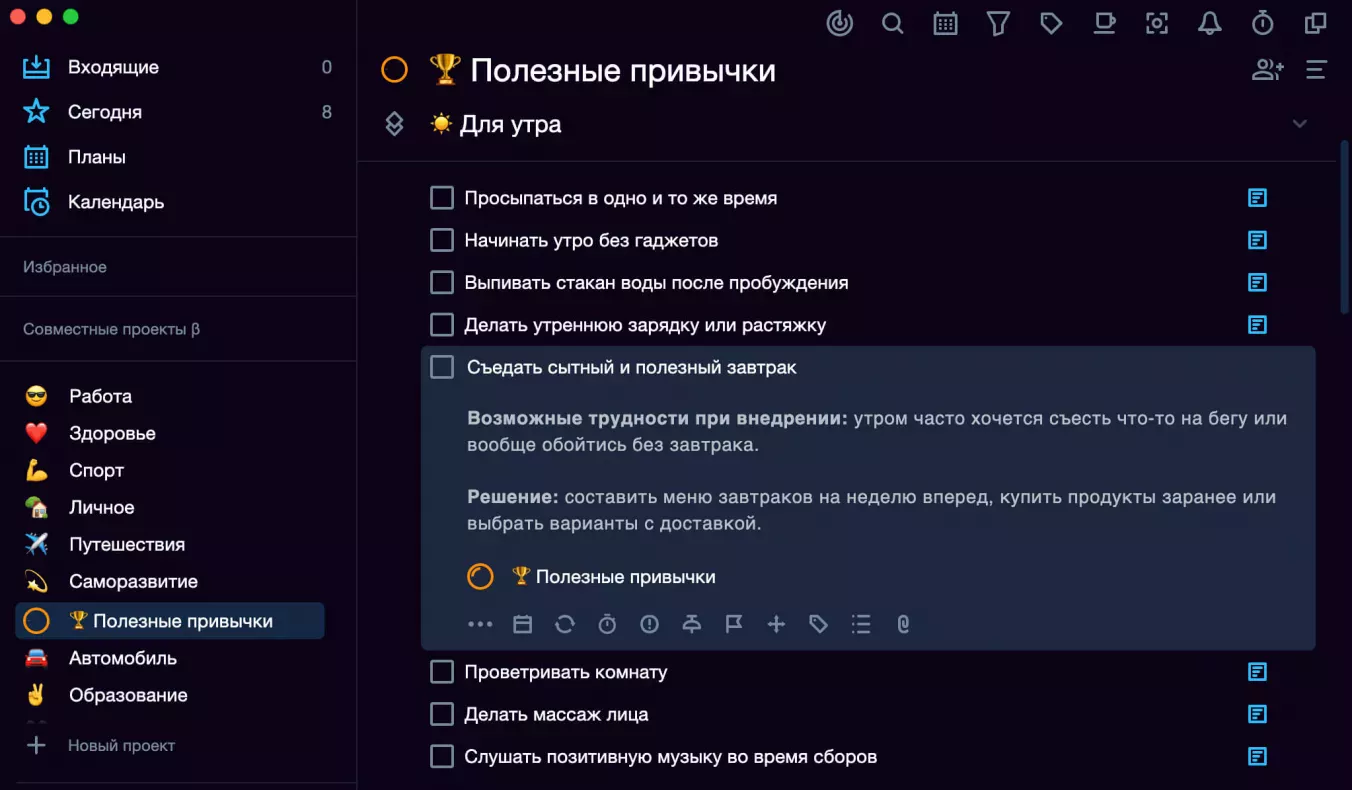Click Полезные привычки project link inside task
This screenshot has height=790, width=1352.
click(x=613, y=577)
